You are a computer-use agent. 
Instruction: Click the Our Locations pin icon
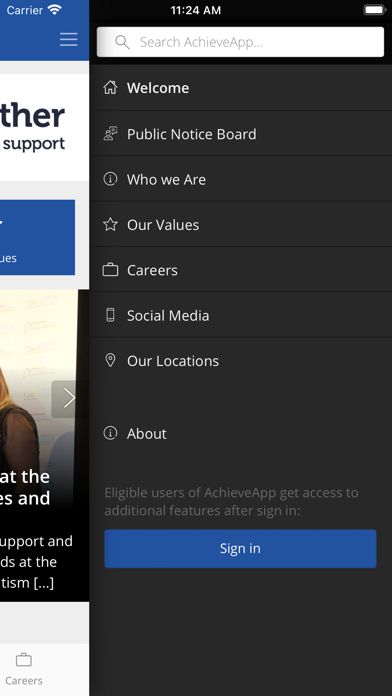(110, 360)
